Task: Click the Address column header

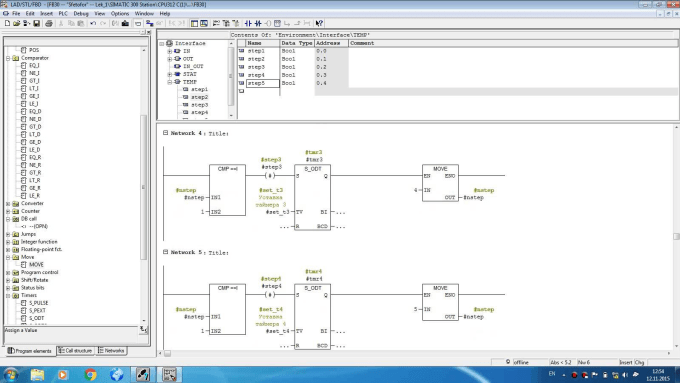Action: [331, 43]
